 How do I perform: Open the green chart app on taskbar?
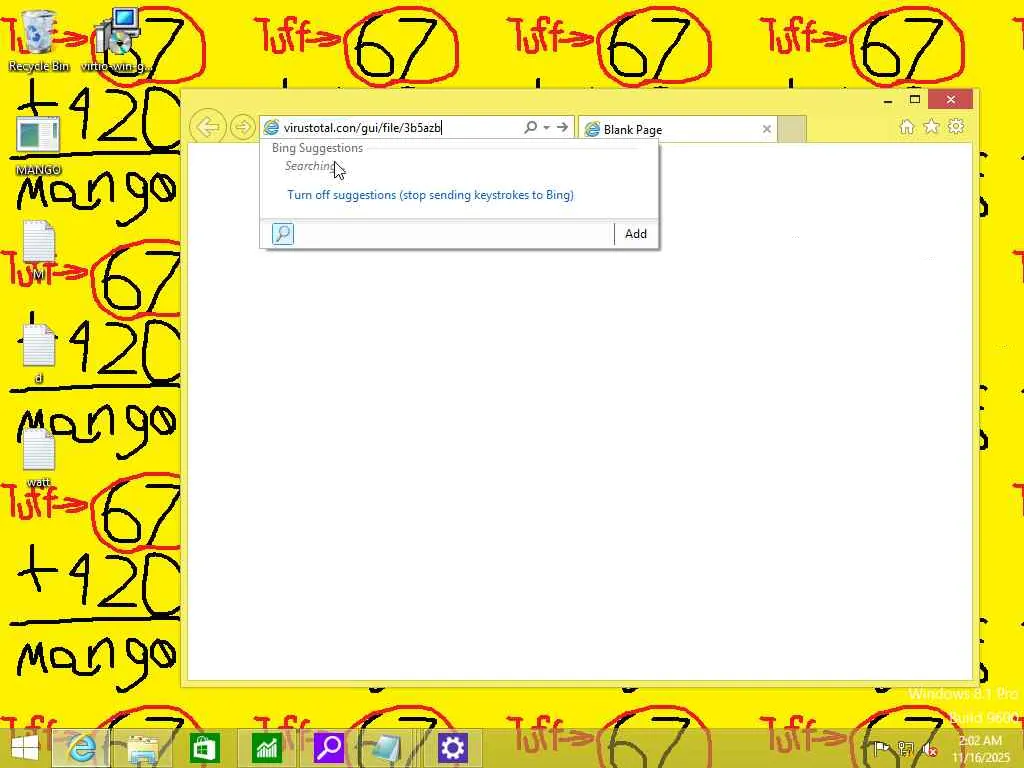266,748
